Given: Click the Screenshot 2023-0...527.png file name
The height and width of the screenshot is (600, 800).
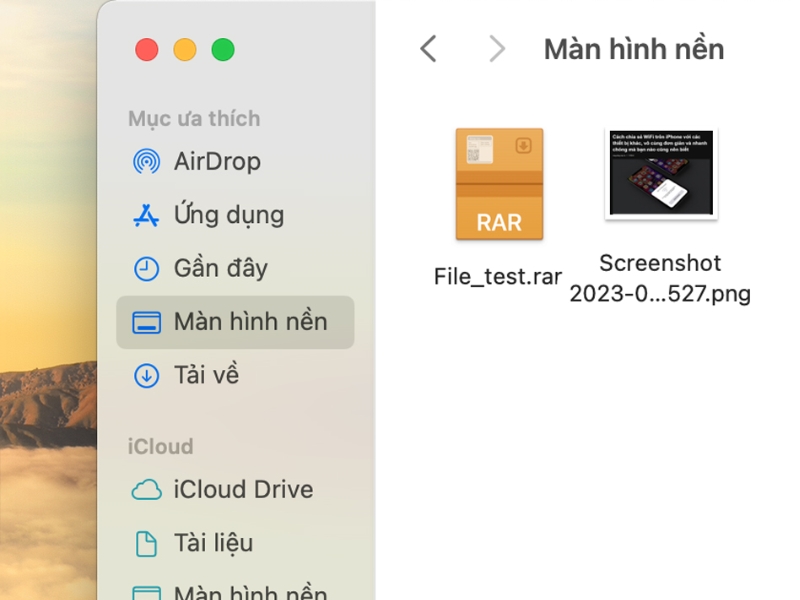Looking at the screenshot, I should [660, 279].
